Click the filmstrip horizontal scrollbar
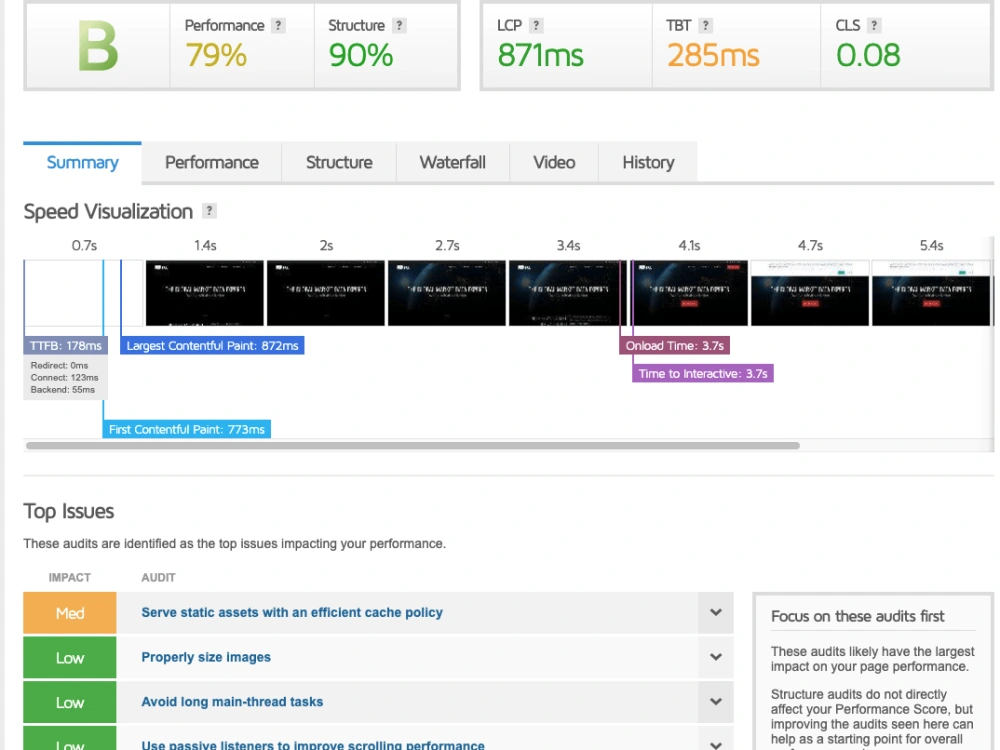The image size is (1000, 750). click(413, 446)
